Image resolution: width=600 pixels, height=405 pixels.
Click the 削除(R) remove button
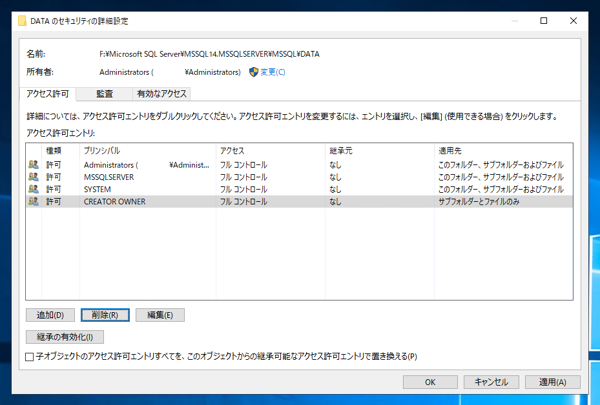click(105, 315)
